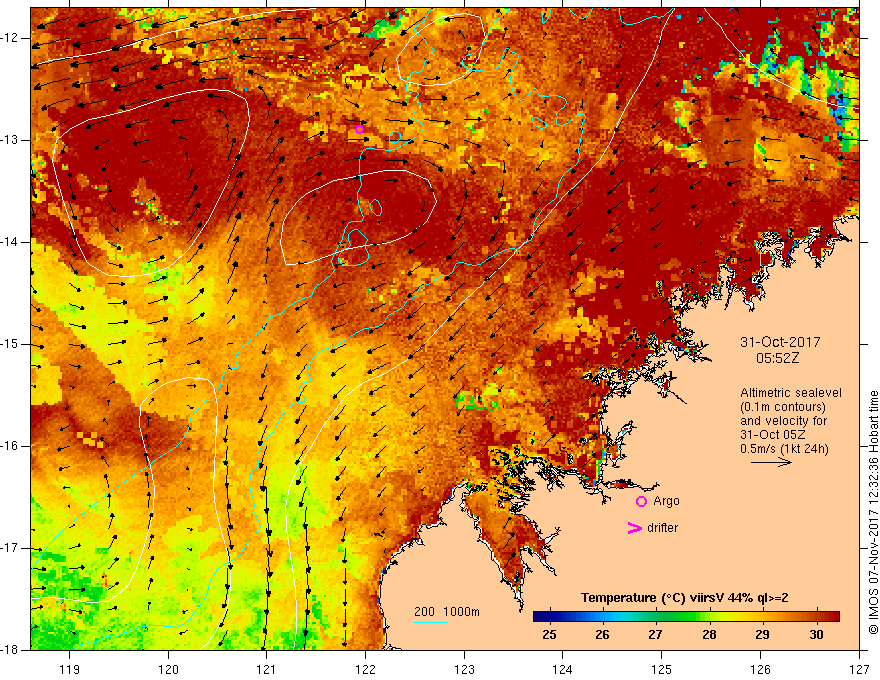
Task: Click the Temperature viirsV colorbar title
Action: [685, 598]
